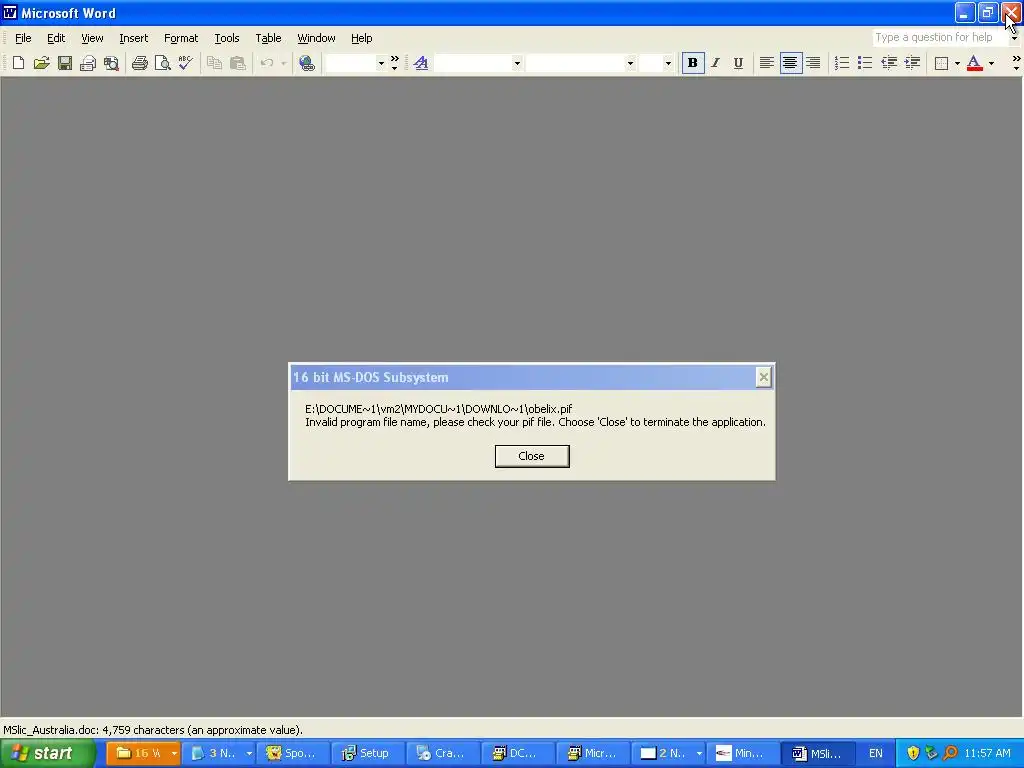Open the Styles and Formatting pane
1024x768 pixels.
[x=421, y=63]
